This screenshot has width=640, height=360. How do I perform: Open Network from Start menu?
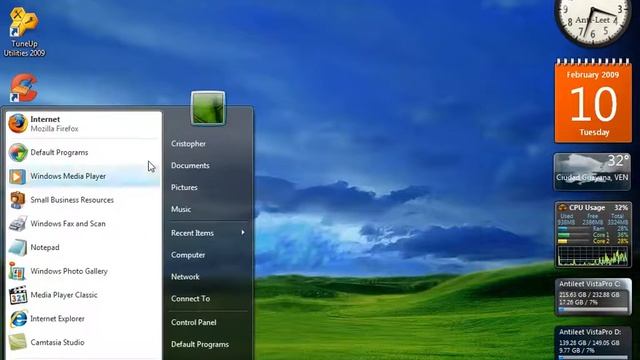click(185, 277)
